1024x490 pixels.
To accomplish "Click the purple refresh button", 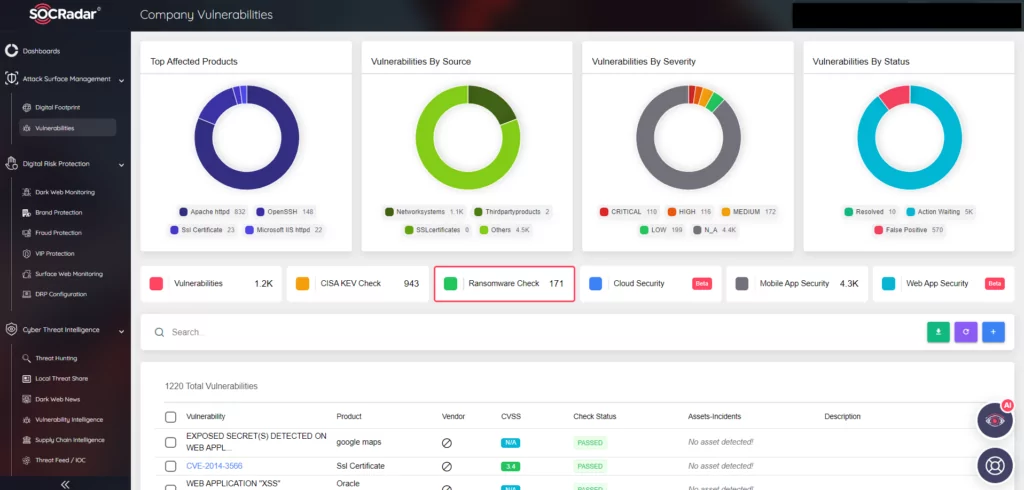I will pos(966,332).
